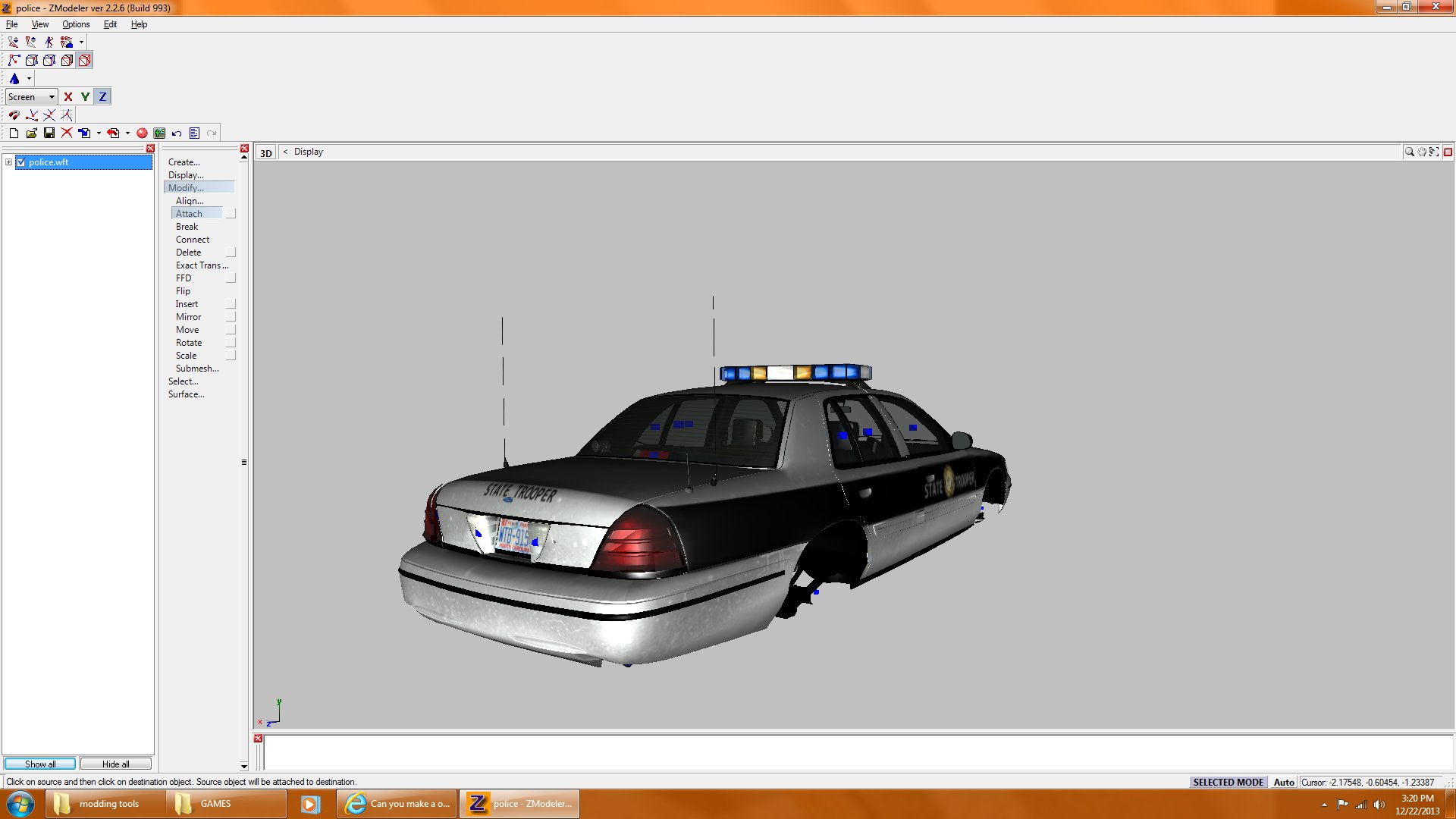
Task: Click the Show all button
Action: pyautogui.click(x=40, y=764)
